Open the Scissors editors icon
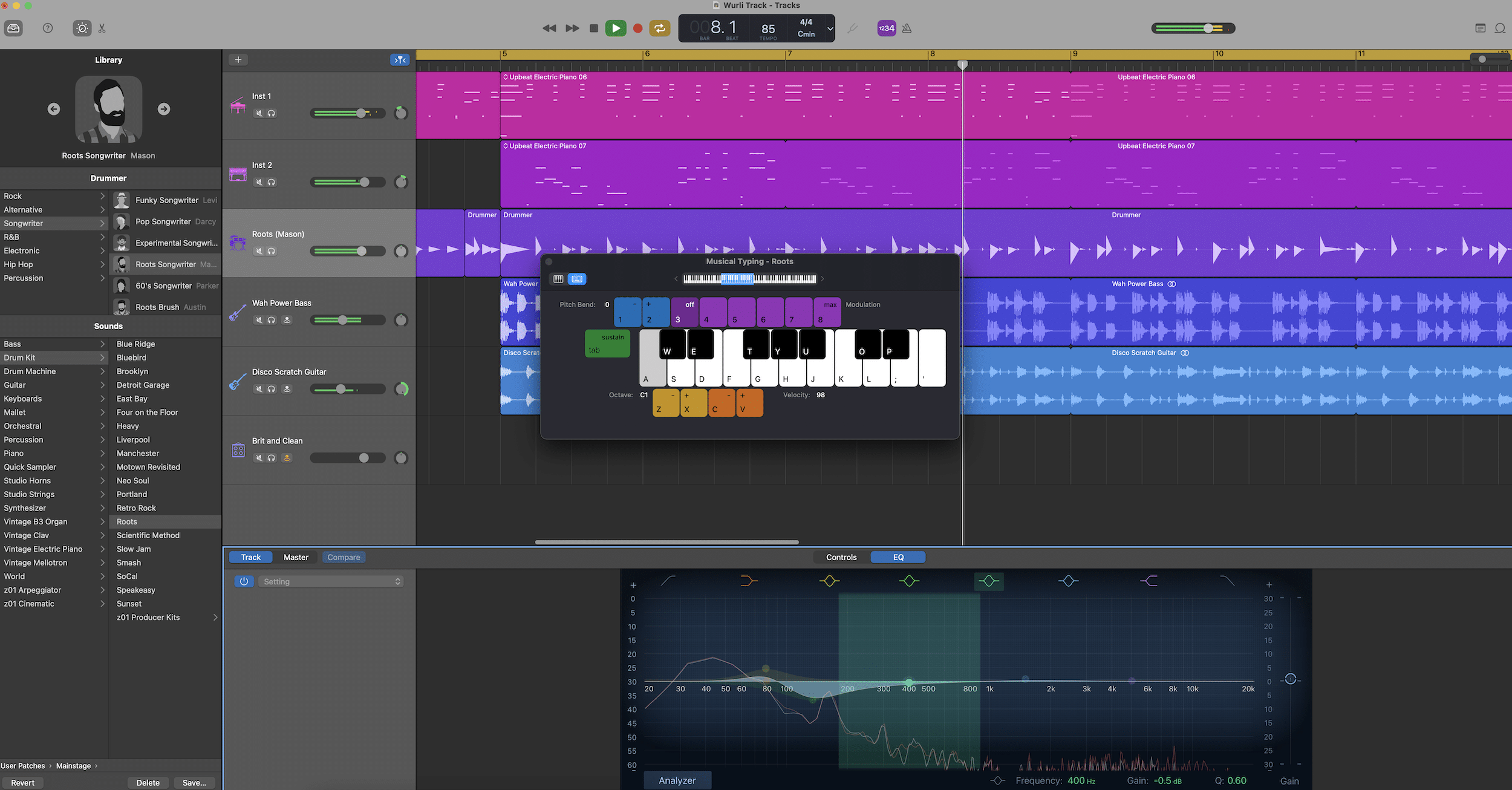 (102, 28)
